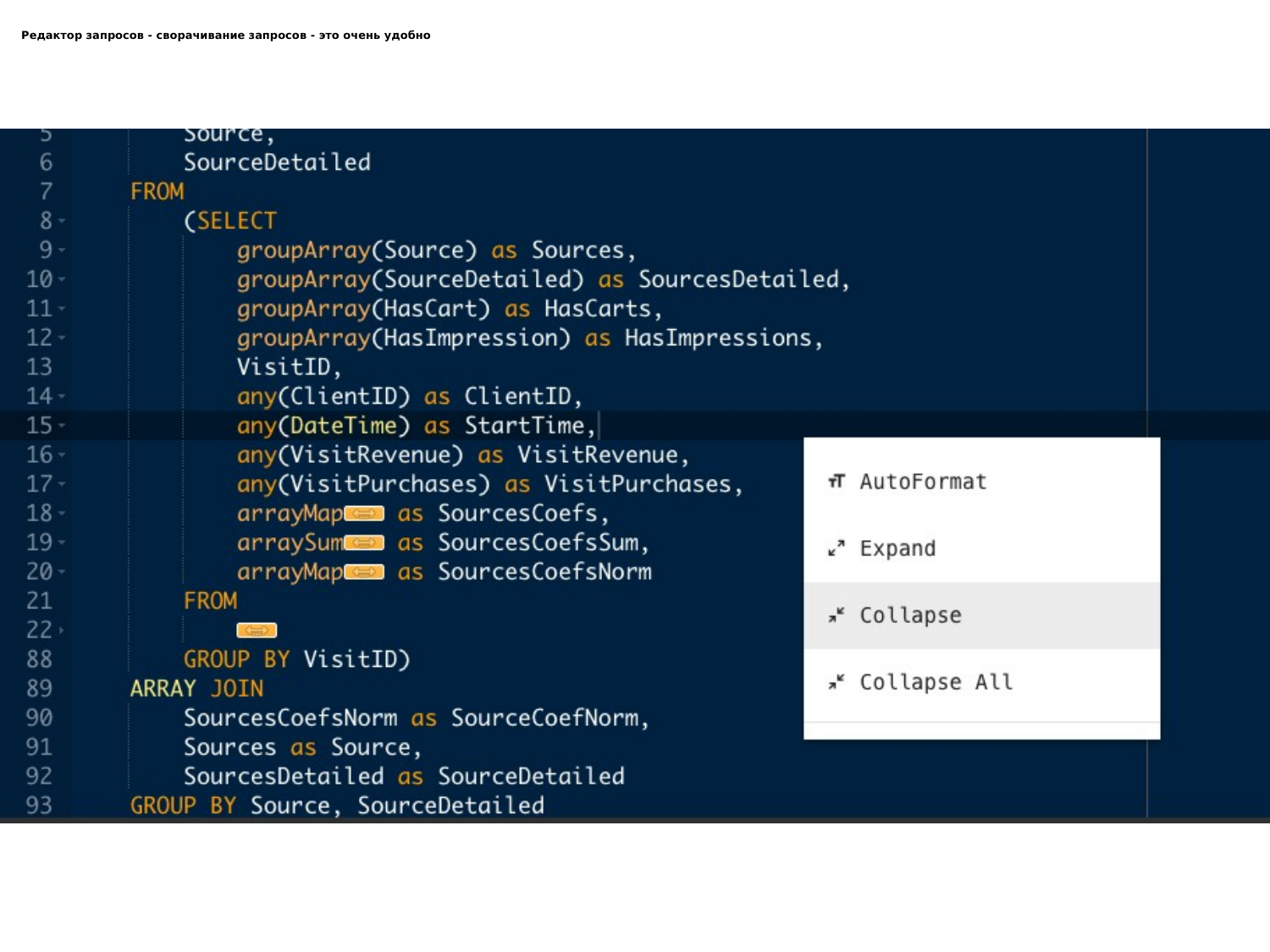Select the Expand menu entry
The image size is (1270, 952).
[897, 549]
